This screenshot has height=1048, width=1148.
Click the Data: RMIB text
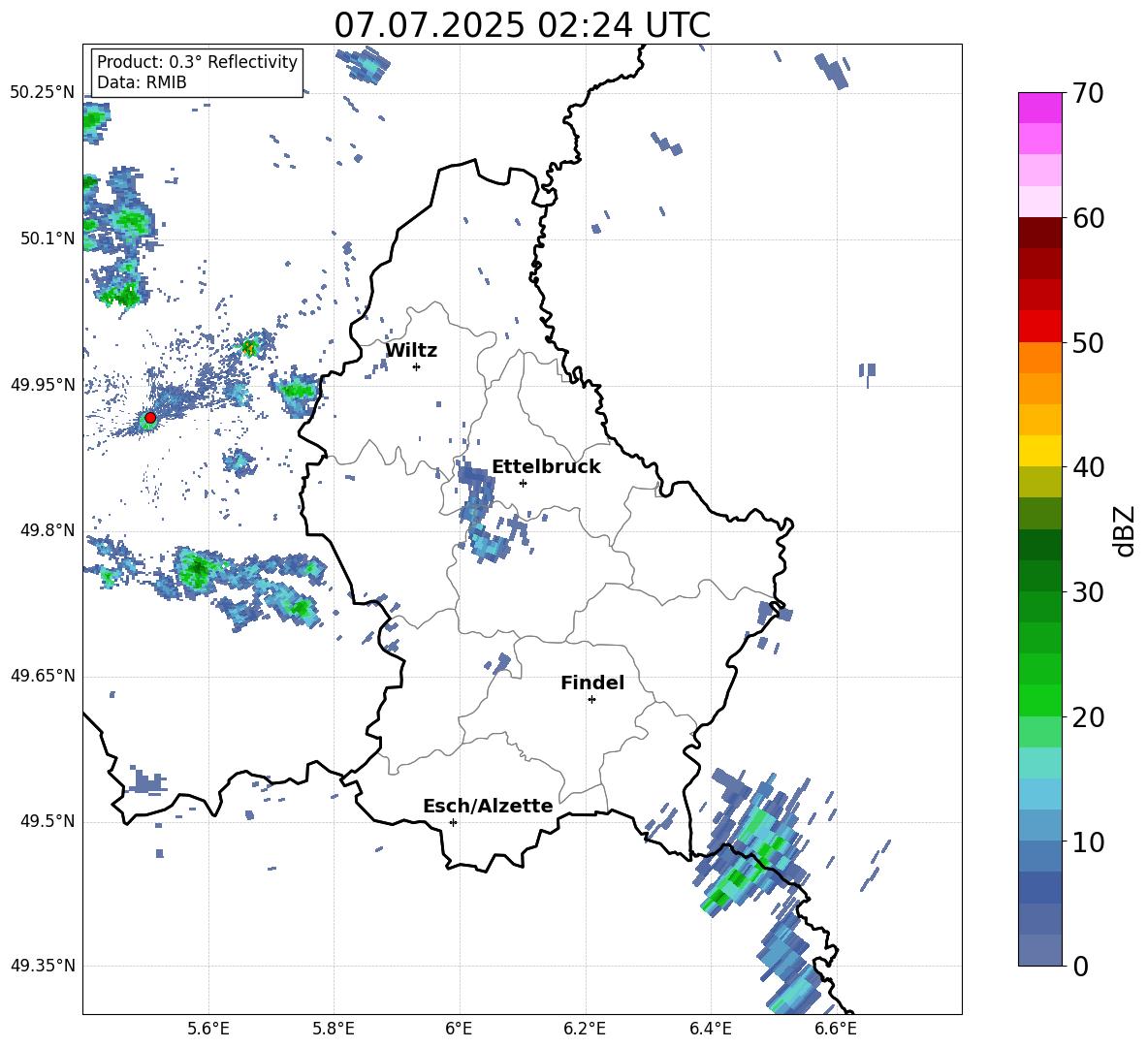[142, 82]
